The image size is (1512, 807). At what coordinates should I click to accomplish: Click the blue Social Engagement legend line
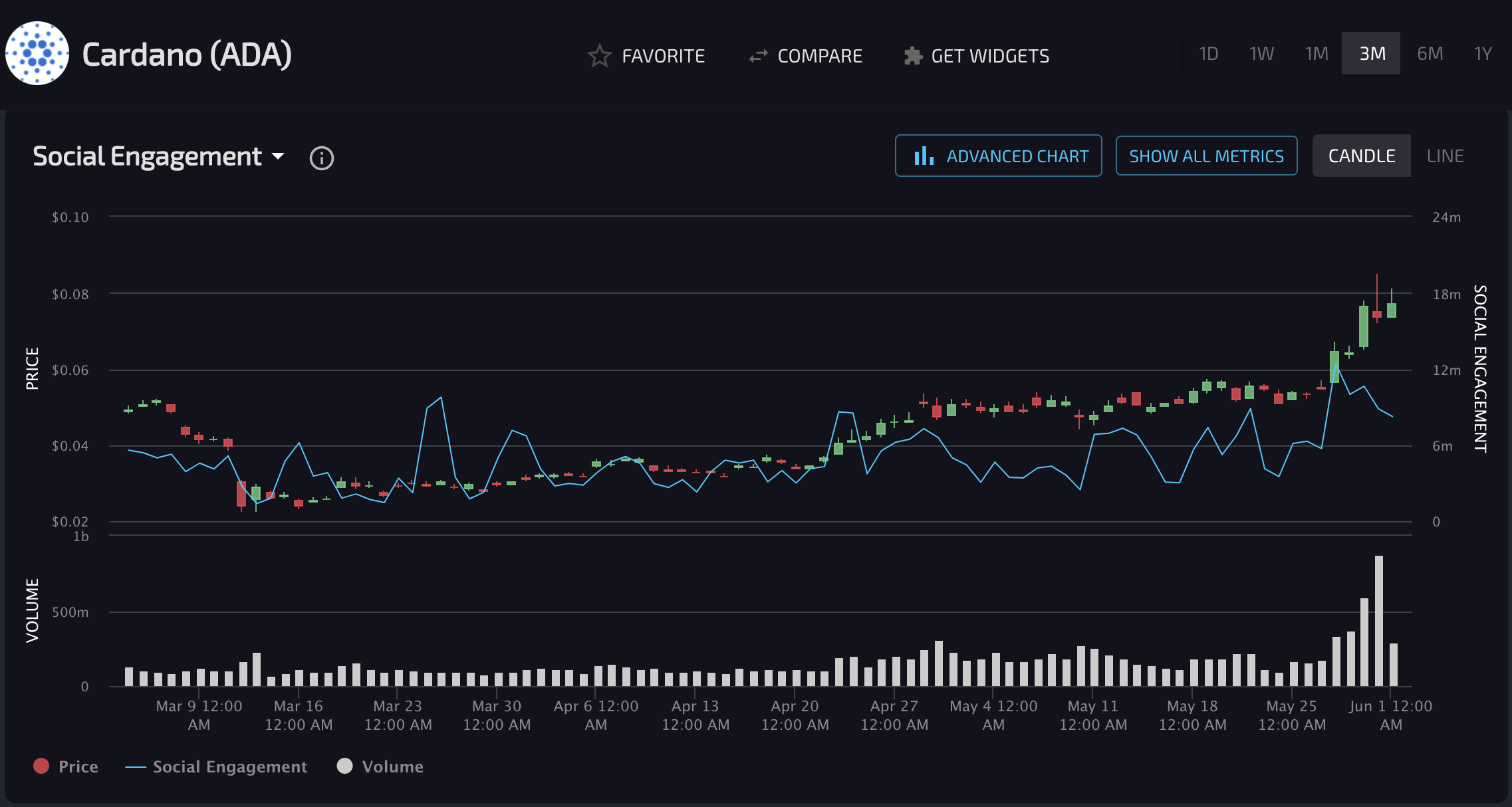[135, 767]
